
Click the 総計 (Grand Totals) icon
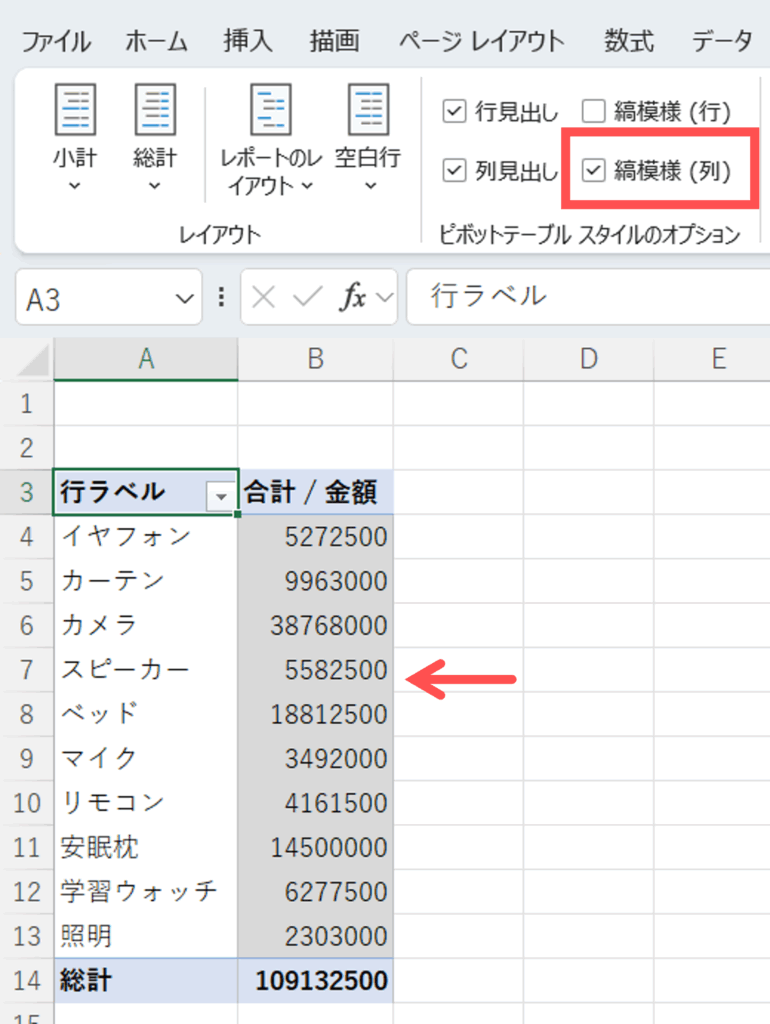pos(154,110)
